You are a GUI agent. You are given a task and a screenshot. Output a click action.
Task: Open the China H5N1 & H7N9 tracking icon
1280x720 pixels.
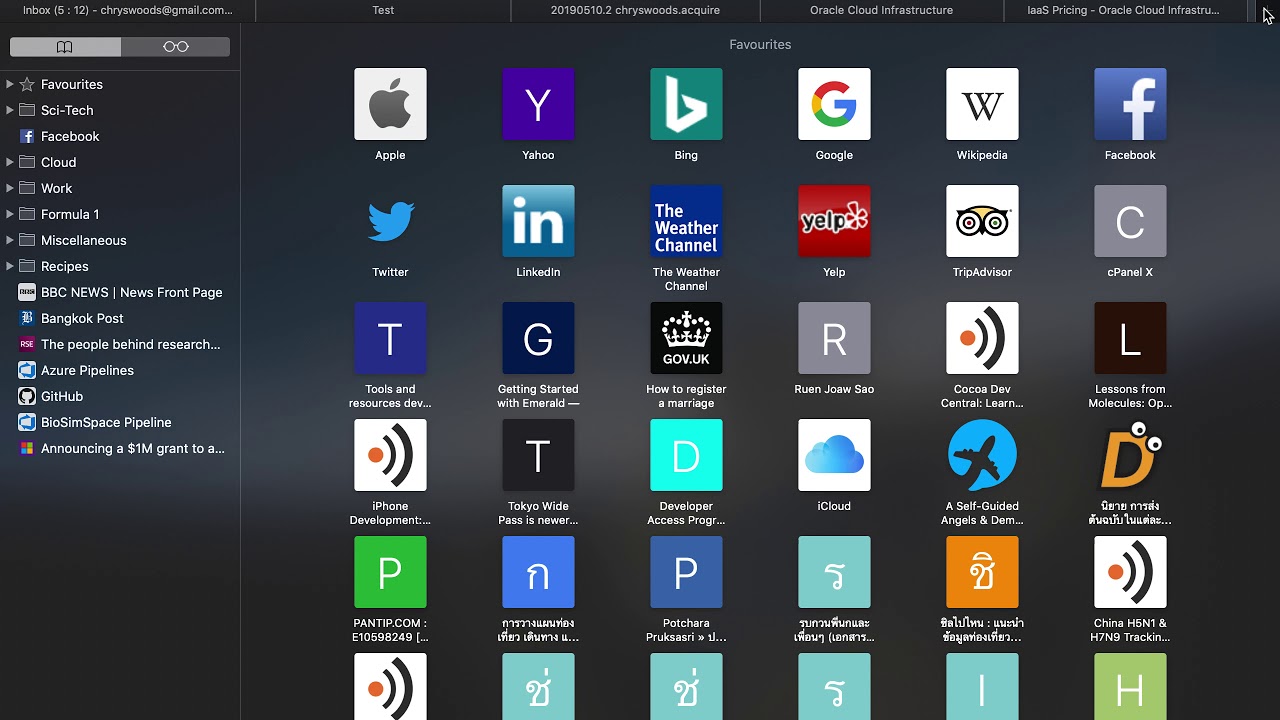[1130, 572]
